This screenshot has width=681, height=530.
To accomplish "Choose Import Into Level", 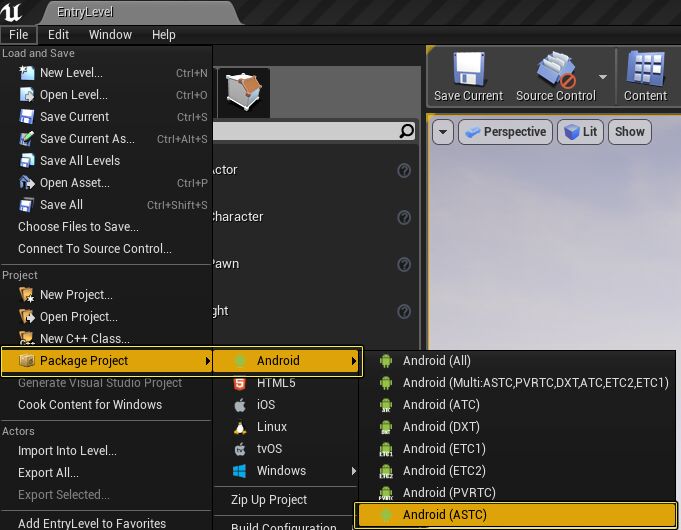I will [x=106, y=450].
